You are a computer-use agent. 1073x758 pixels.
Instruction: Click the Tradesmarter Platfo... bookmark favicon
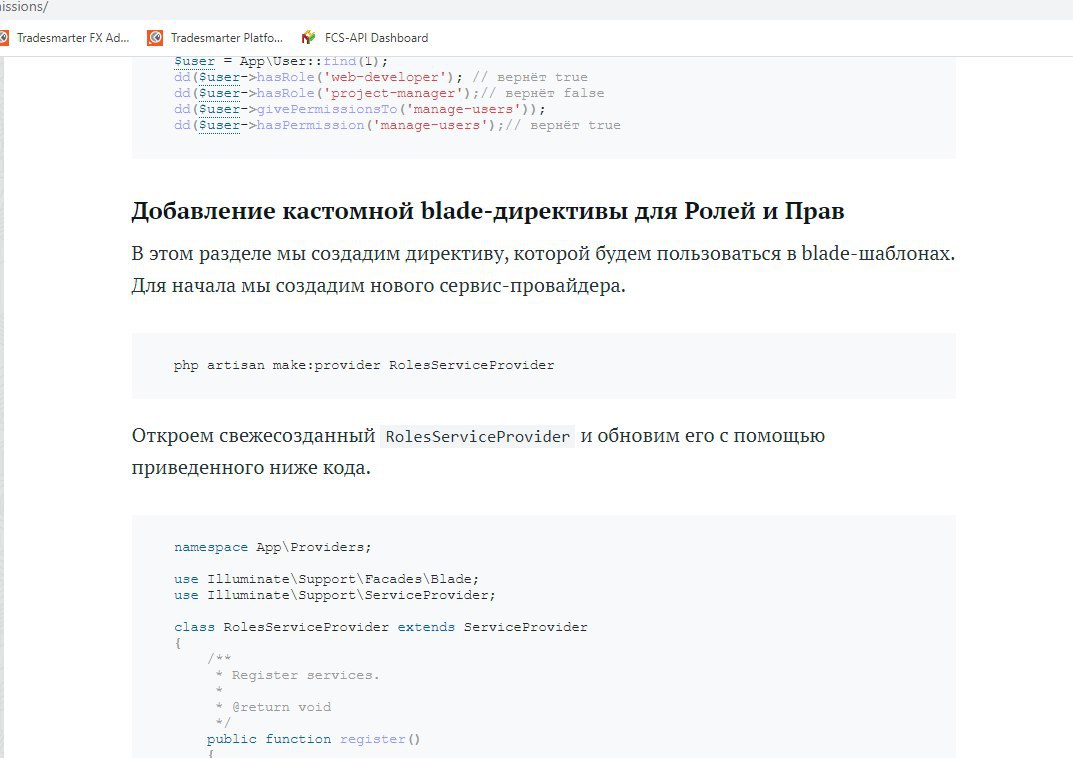[155, 38]
